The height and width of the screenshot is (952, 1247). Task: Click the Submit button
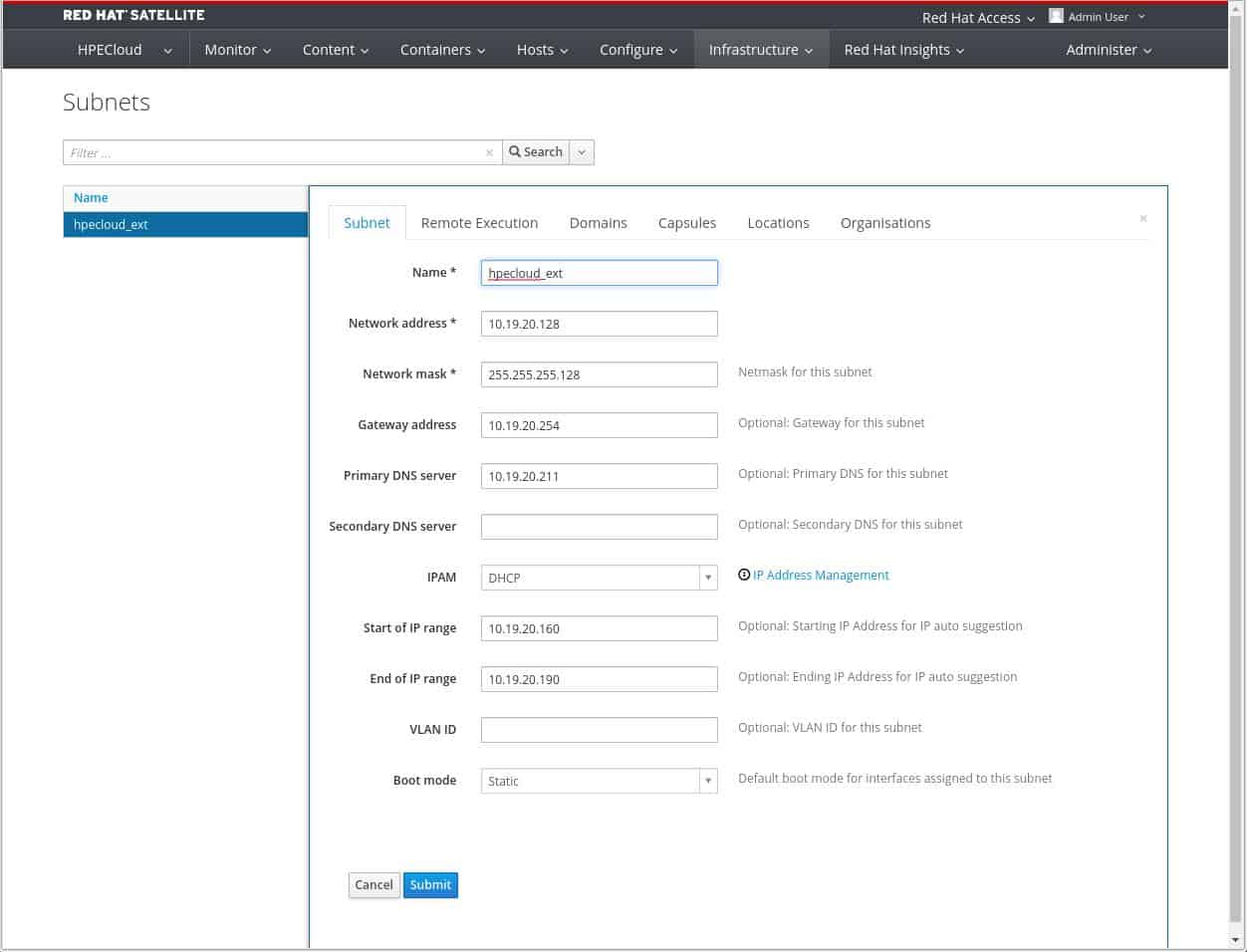tap(430, 884)
